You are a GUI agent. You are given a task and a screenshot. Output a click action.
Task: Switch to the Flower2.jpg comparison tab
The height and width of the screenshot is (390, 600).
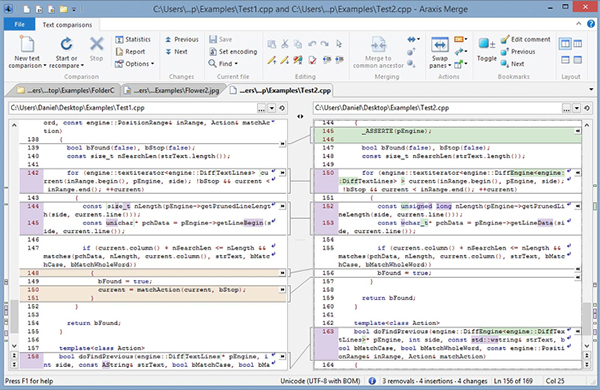172,90
